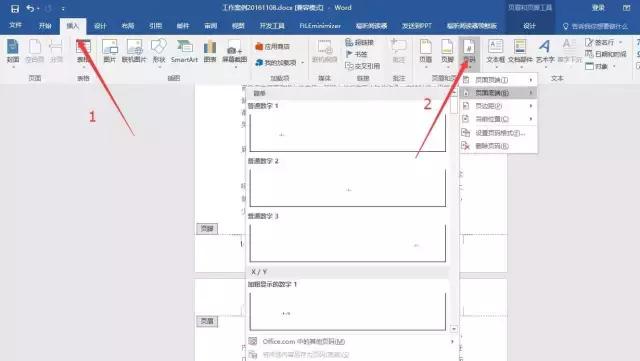This screenshot has width=640, height=361.
Task: Expand Top of Page (页面顶端) submenu
Action: coord(498,80)
